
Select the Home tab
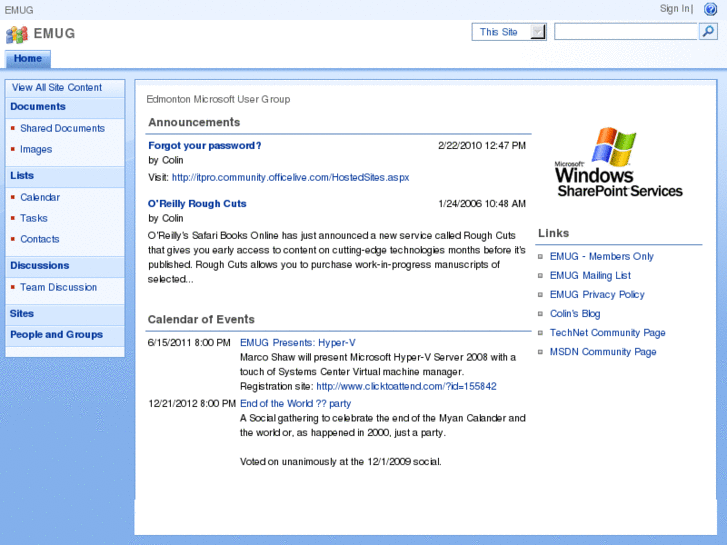coord(28,59)
